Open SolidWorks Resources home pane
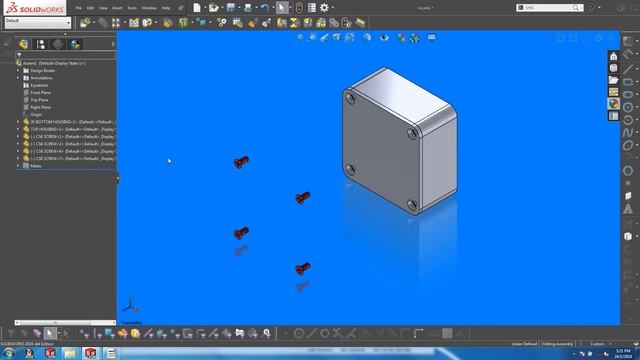The image size is (640, 360). tap(613, 56)
